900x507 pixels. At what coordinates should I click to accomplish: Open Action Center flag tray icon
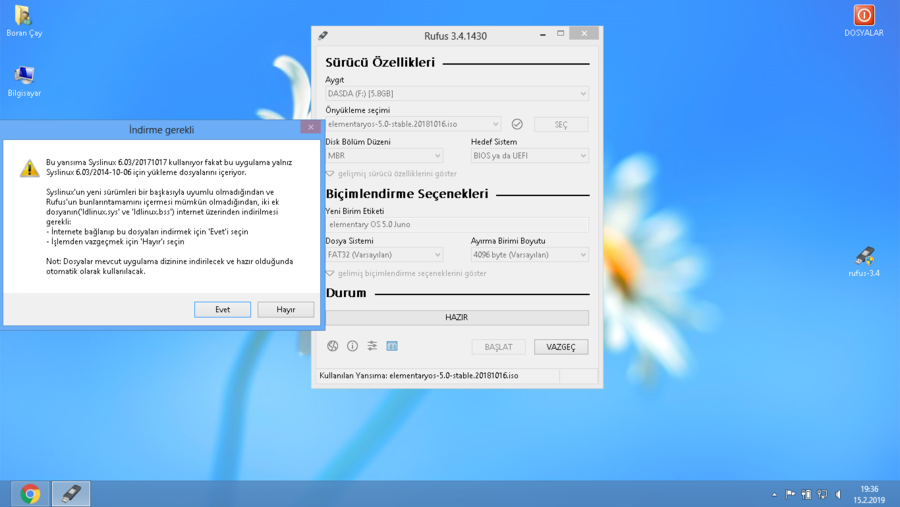pos(790,494)
